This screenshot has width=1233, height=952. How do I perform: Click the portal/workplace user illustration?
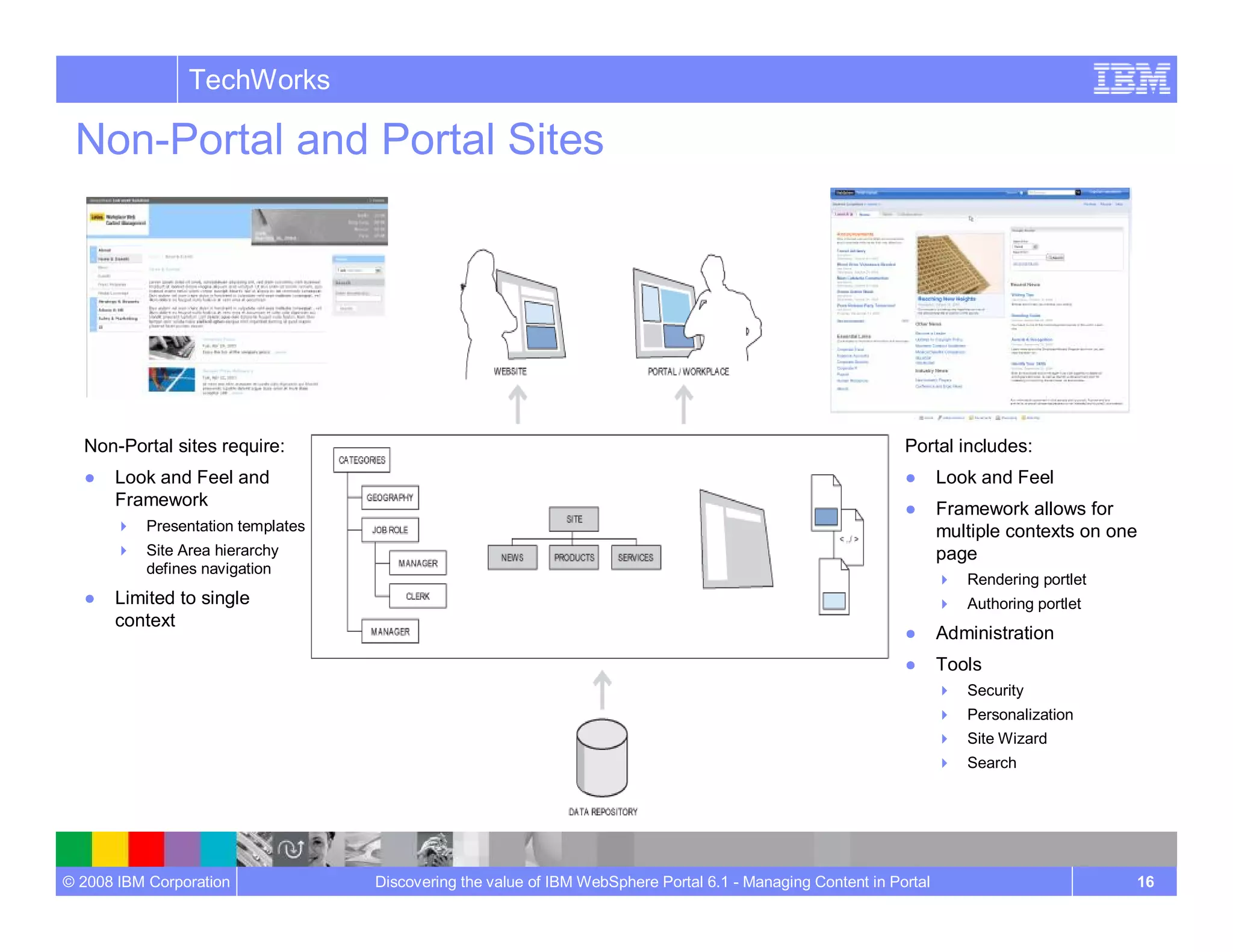pyautogui.click(x=697, y=308)
